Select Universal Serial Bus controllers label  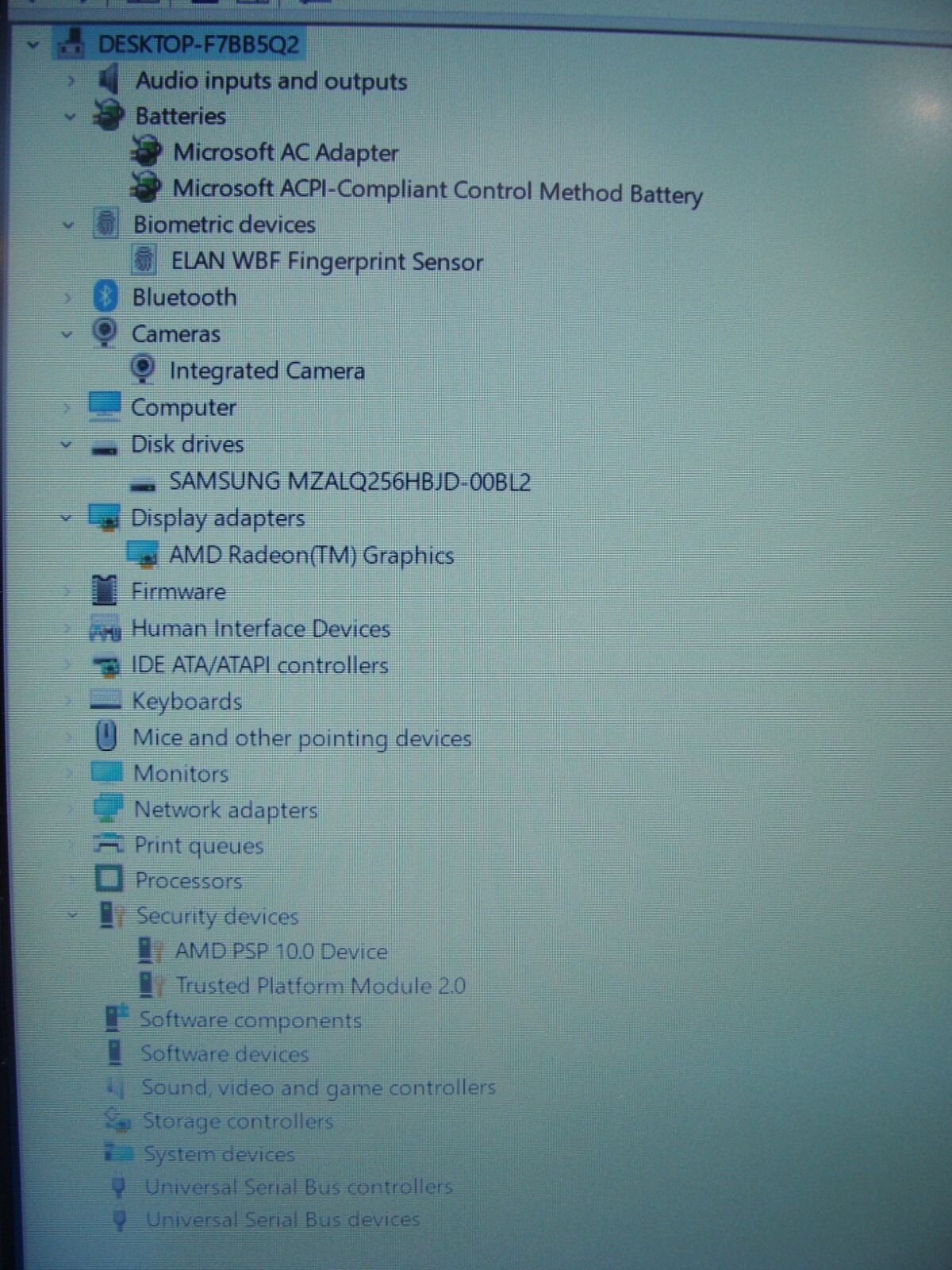point(298,1186)
